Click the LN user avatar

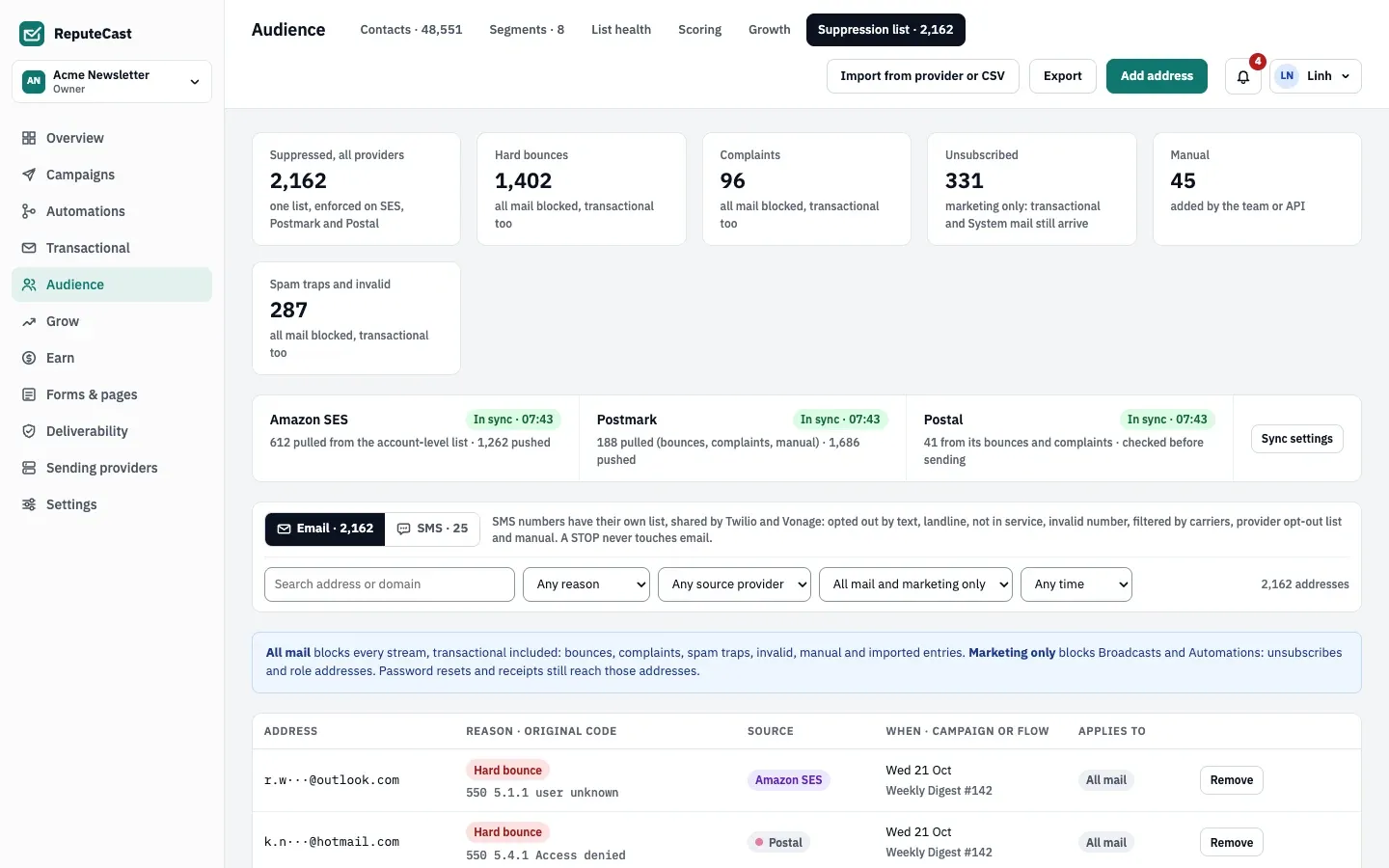point(1287,76)
